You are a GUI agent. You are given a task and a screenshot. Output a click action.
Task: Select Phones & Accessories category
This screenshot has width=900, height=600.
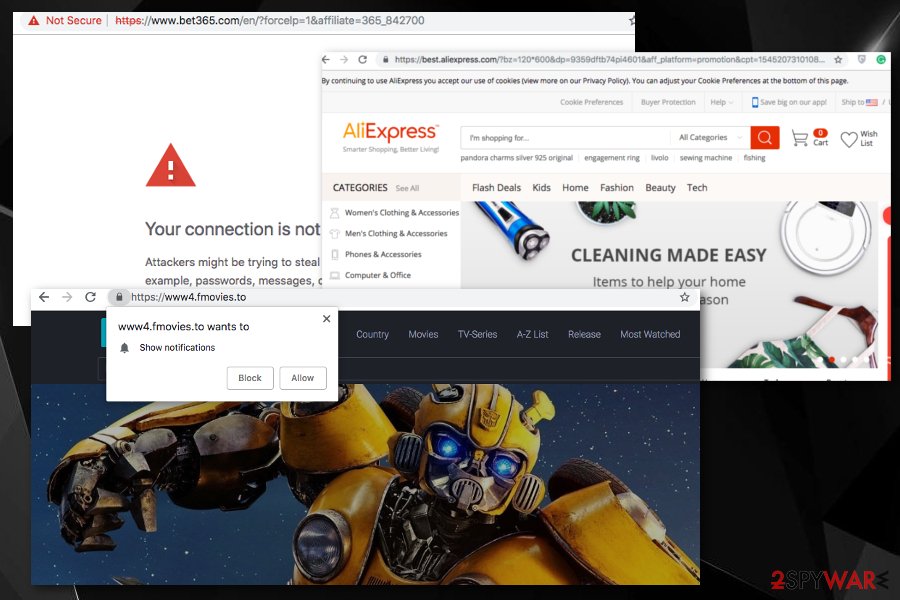pos(376,254)
